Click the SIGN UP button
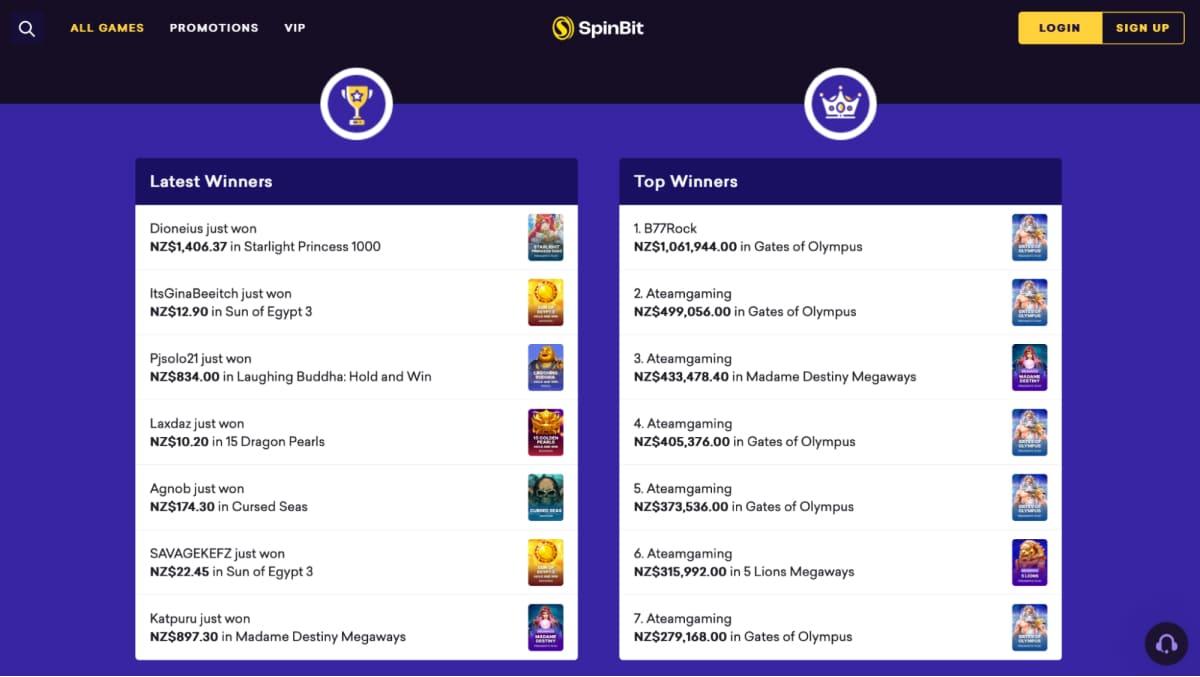This screenshot has height=677, width=1200. click(x=1143, y=28)
